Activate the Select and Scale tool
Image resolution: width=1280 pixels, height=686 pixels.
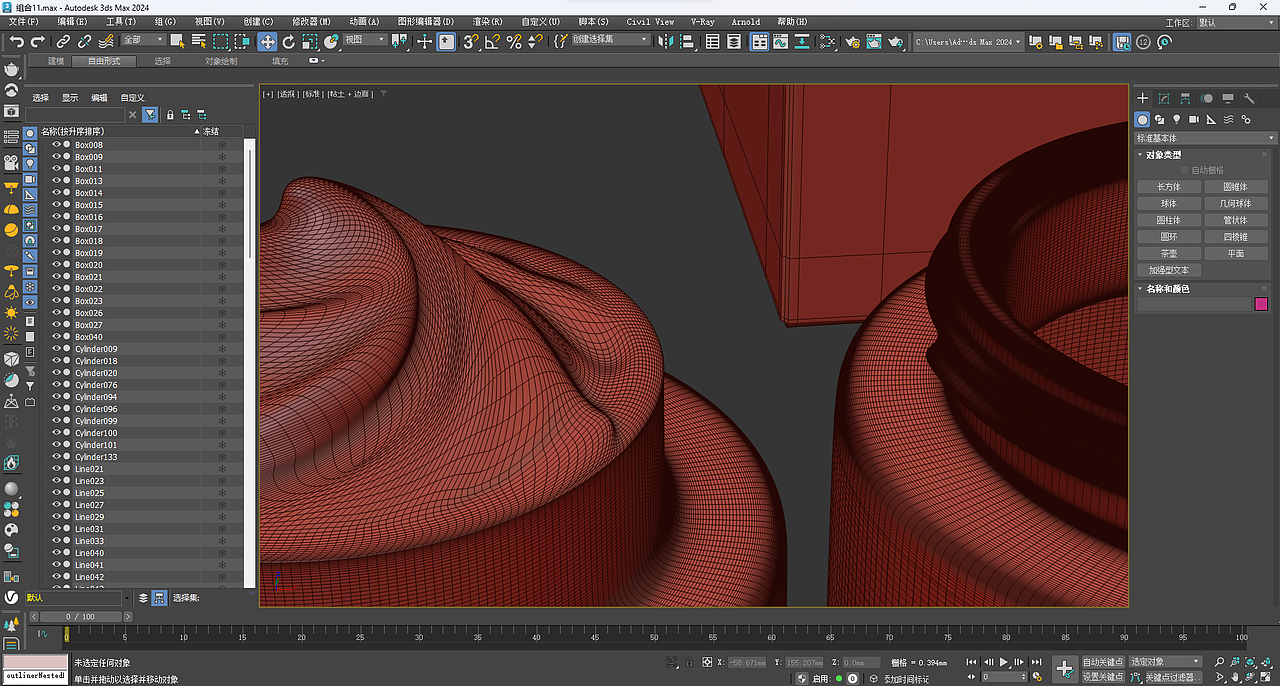(310, 41)
